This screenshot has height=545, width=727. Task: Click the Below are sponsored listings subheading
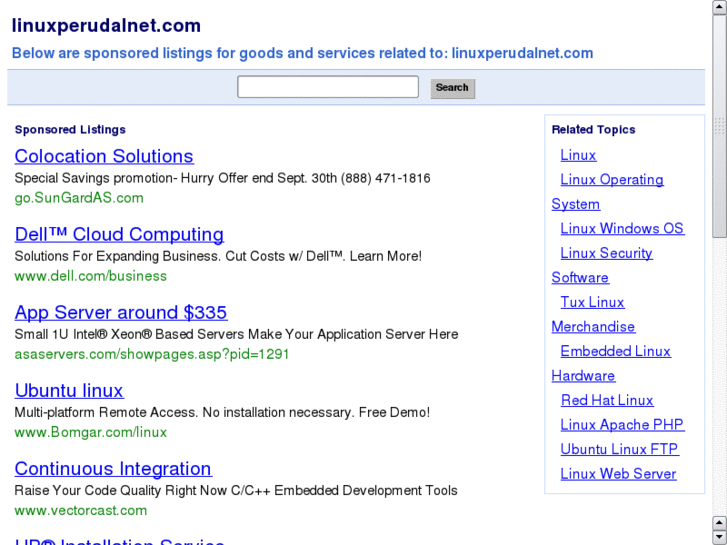[x=302, y=53]
